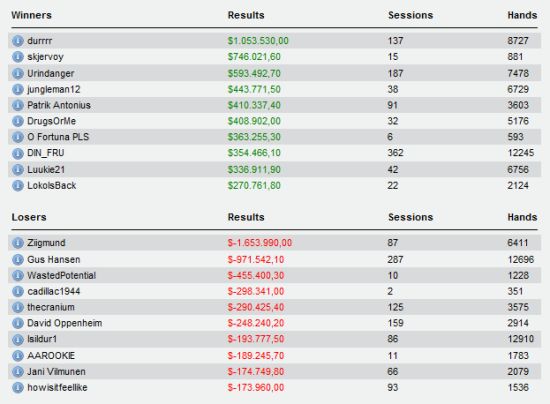Click the info icon next to Ziigmund
Screen dimensions: 550x404
pos(18,243)
